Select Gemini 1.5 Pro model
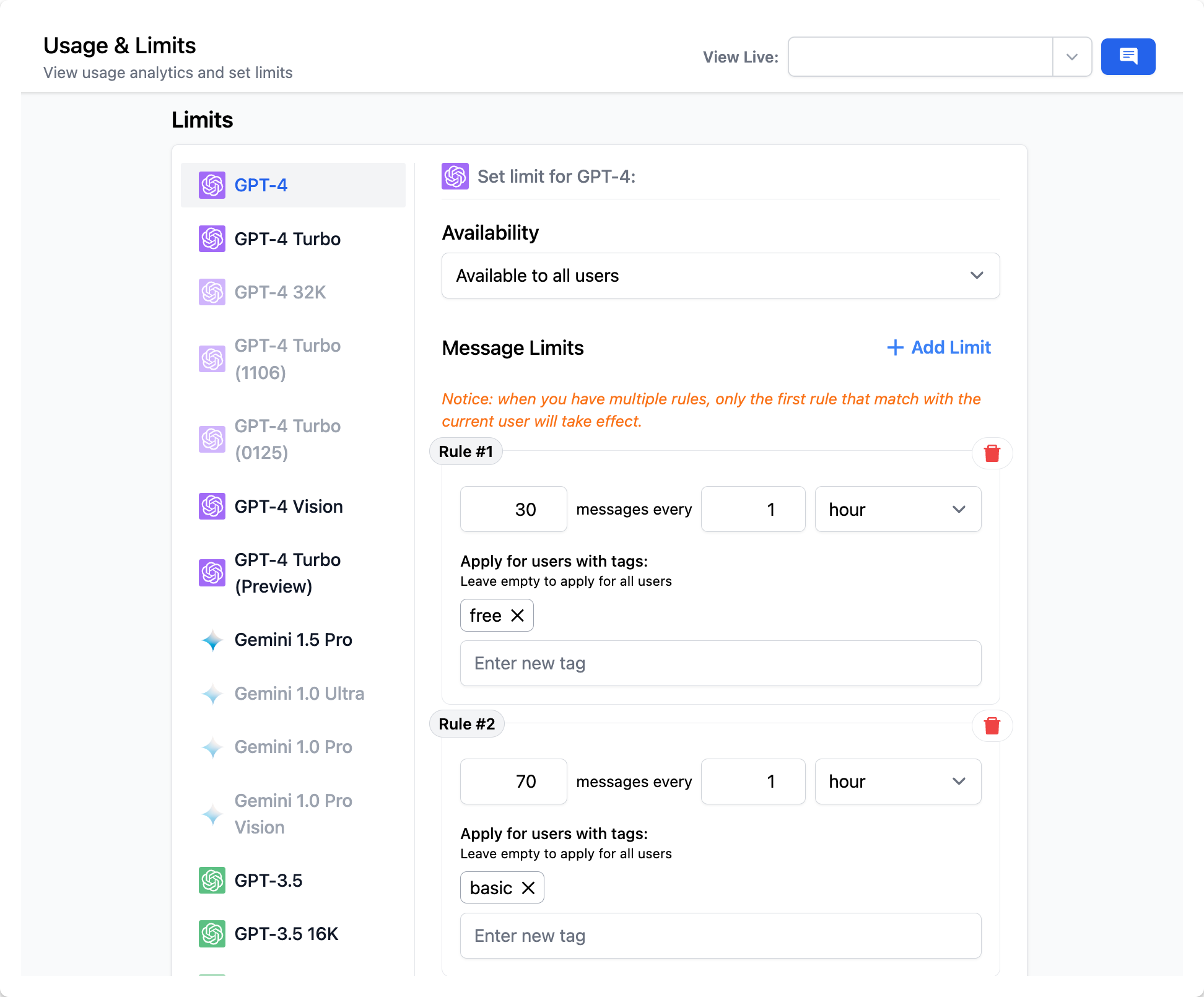The height and width of the screenshot is (997, 1204). click(293, 640)
